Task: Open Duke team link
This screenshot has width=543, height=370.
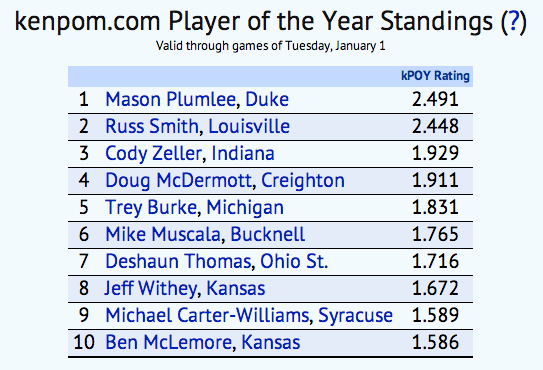Action: [267, 100]
